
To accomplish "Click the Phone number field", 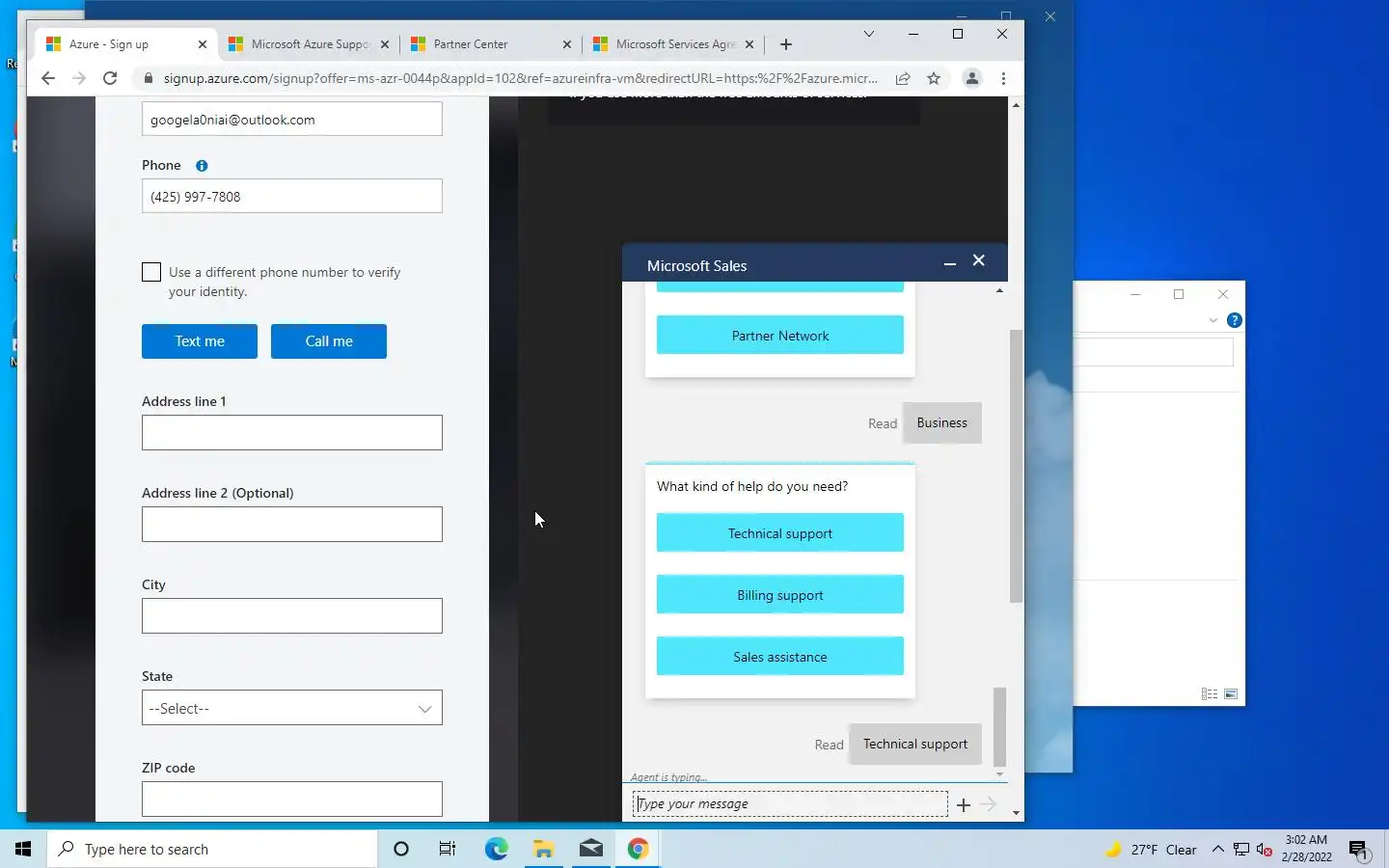I will 292,197.
